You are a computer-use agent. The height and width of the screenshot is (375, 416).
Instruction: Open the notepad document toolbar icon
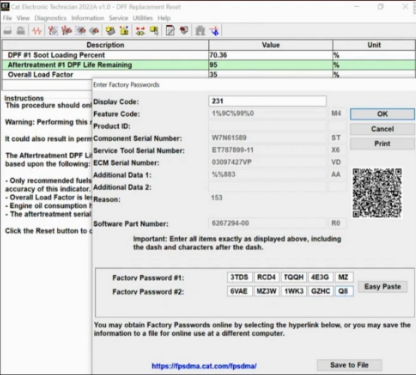[x=170, y=31]
